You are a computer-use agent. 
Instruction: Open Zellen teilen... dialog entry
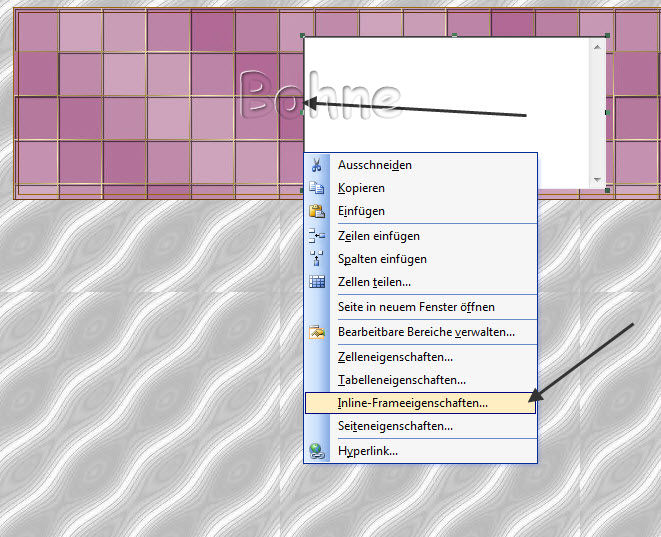tap(421, 282)
